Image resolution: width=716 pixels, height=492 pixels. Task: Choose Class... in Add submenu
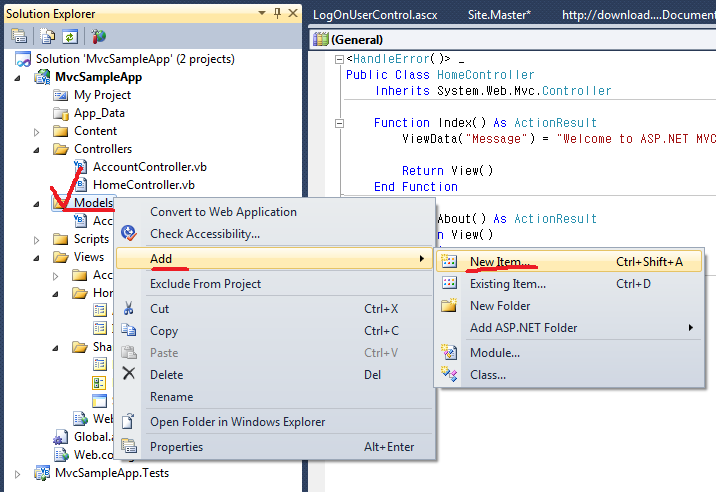pos(569,375)
